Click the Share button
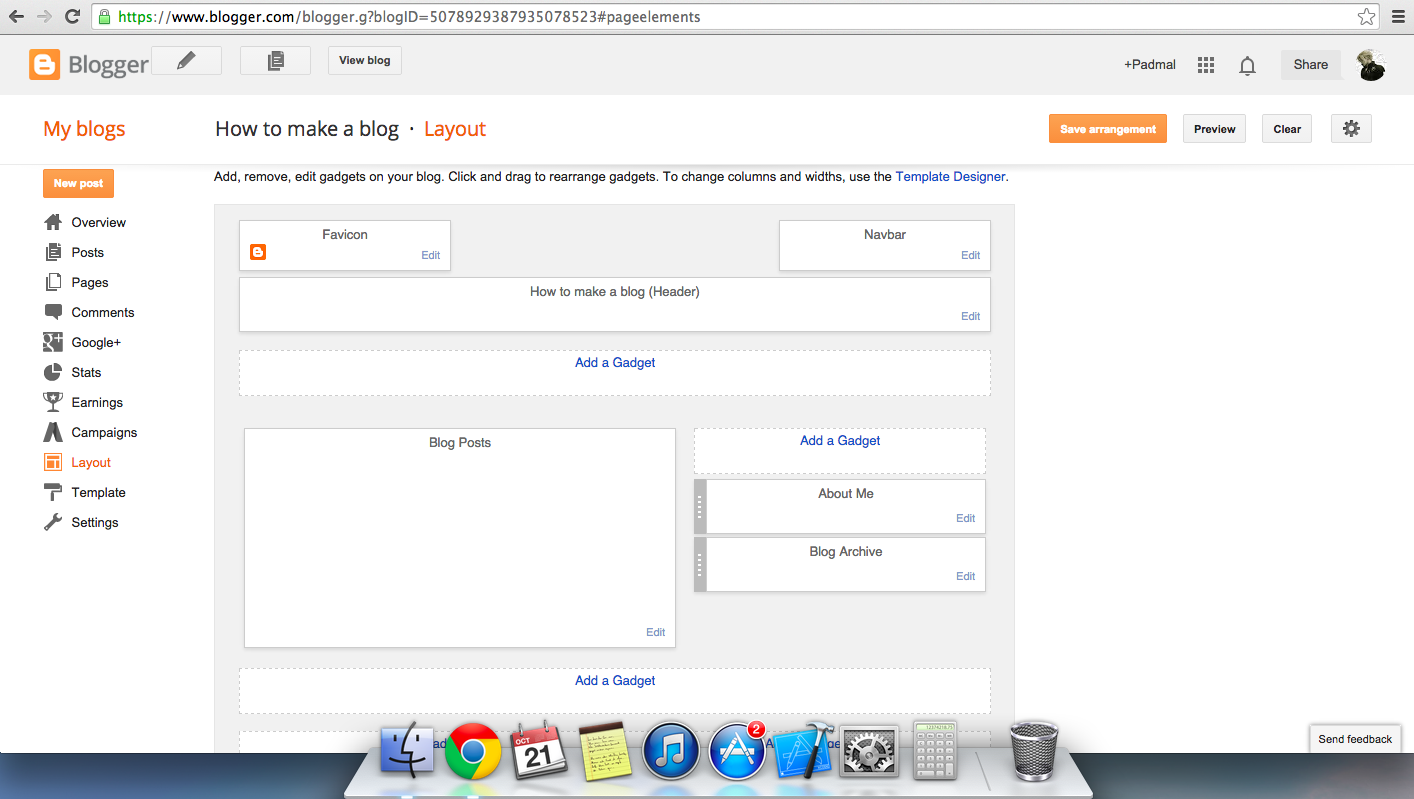This screenshot has width=1414, height=799. pos(1311,65)
